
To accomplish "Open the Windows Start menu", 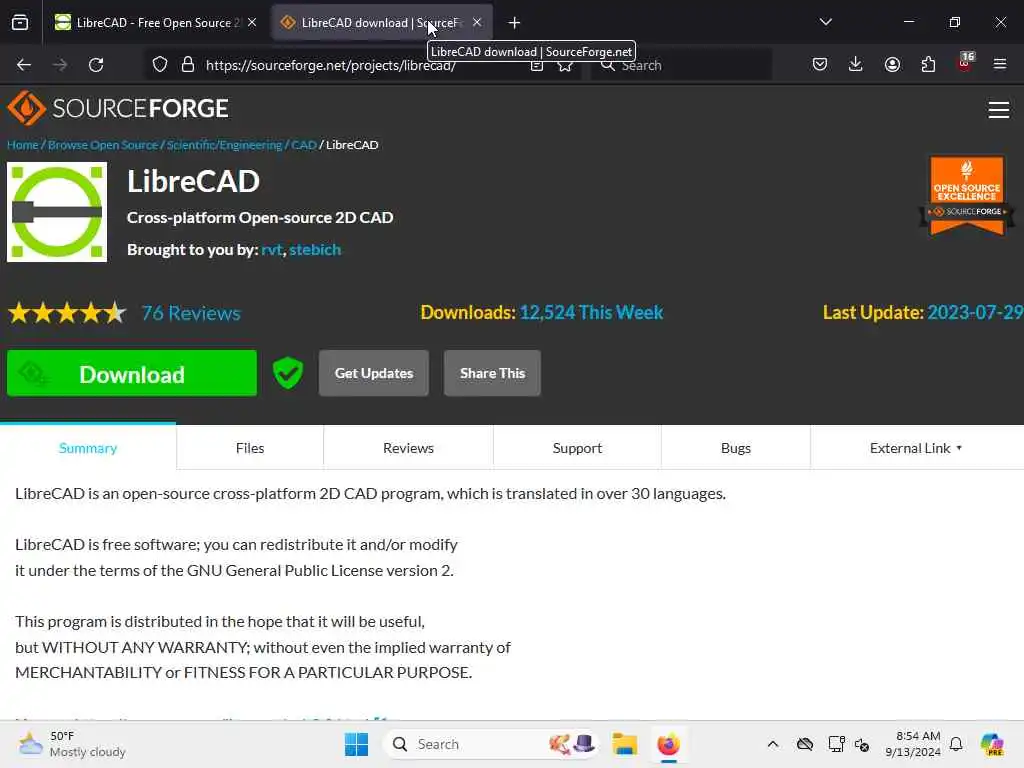I will coord(357,744).
